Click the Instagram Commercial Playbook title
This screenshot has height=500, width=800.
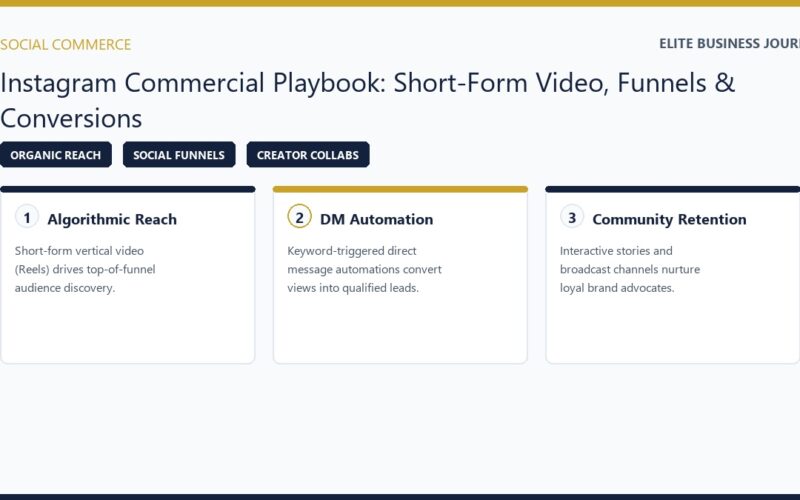pyautogui.click(x=367, y=101)
